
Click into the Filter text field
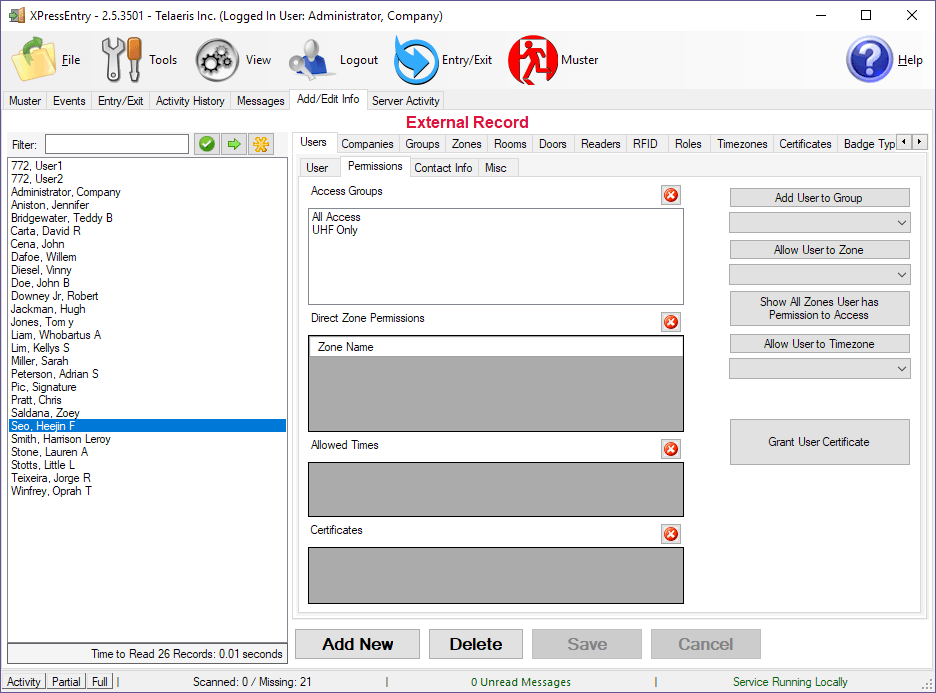tap(116, 144)
